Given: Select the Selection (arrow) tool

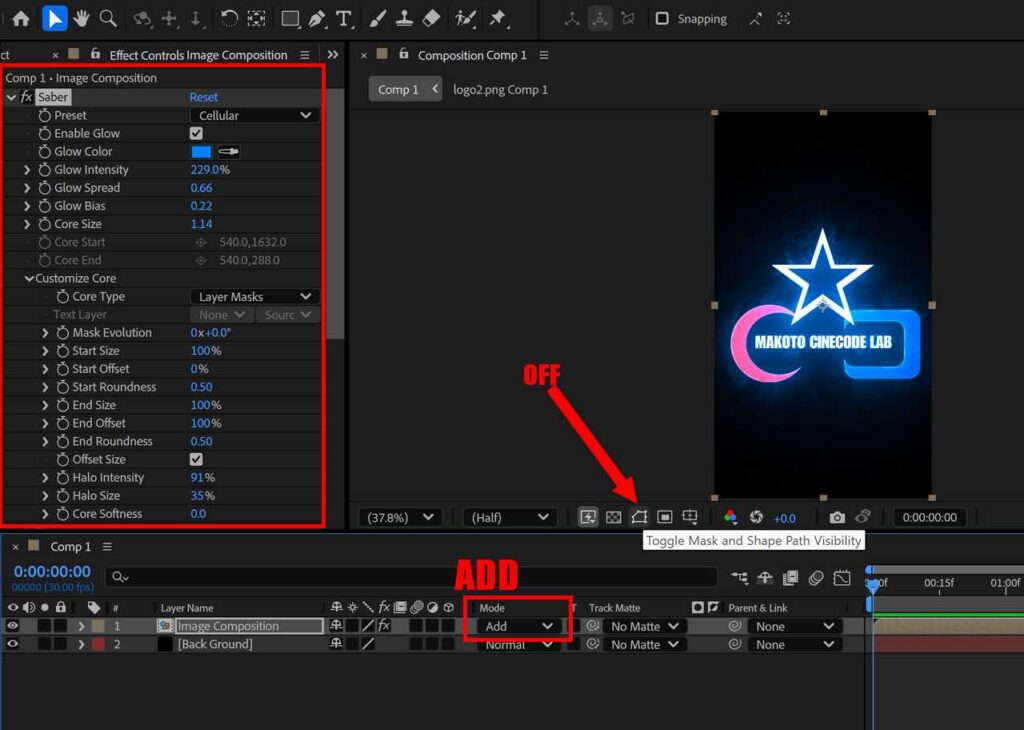Looking at the screenshot, I should point(54,18).
